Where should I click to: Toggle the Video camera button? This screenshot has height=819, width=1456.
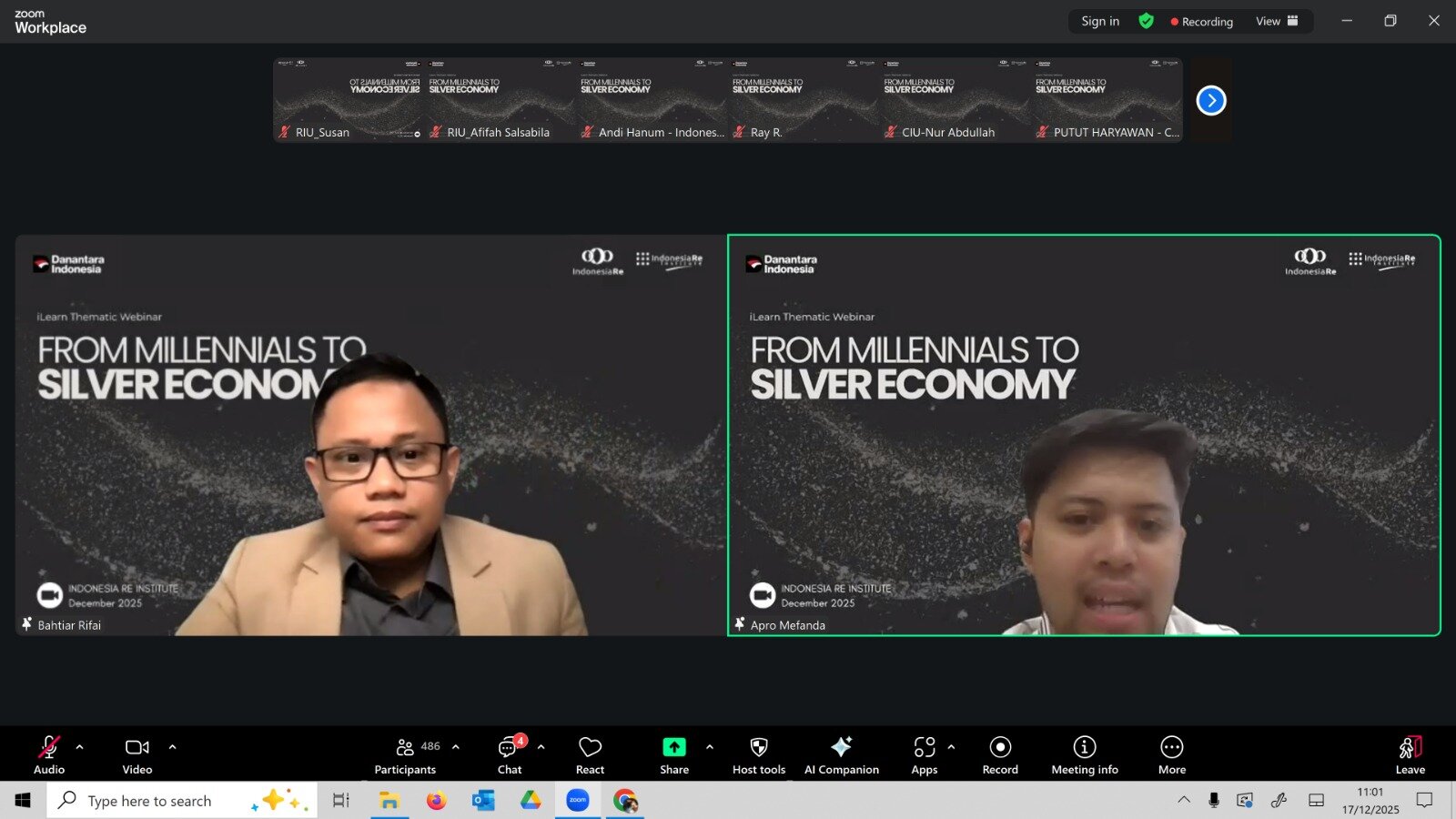[137, 754]
